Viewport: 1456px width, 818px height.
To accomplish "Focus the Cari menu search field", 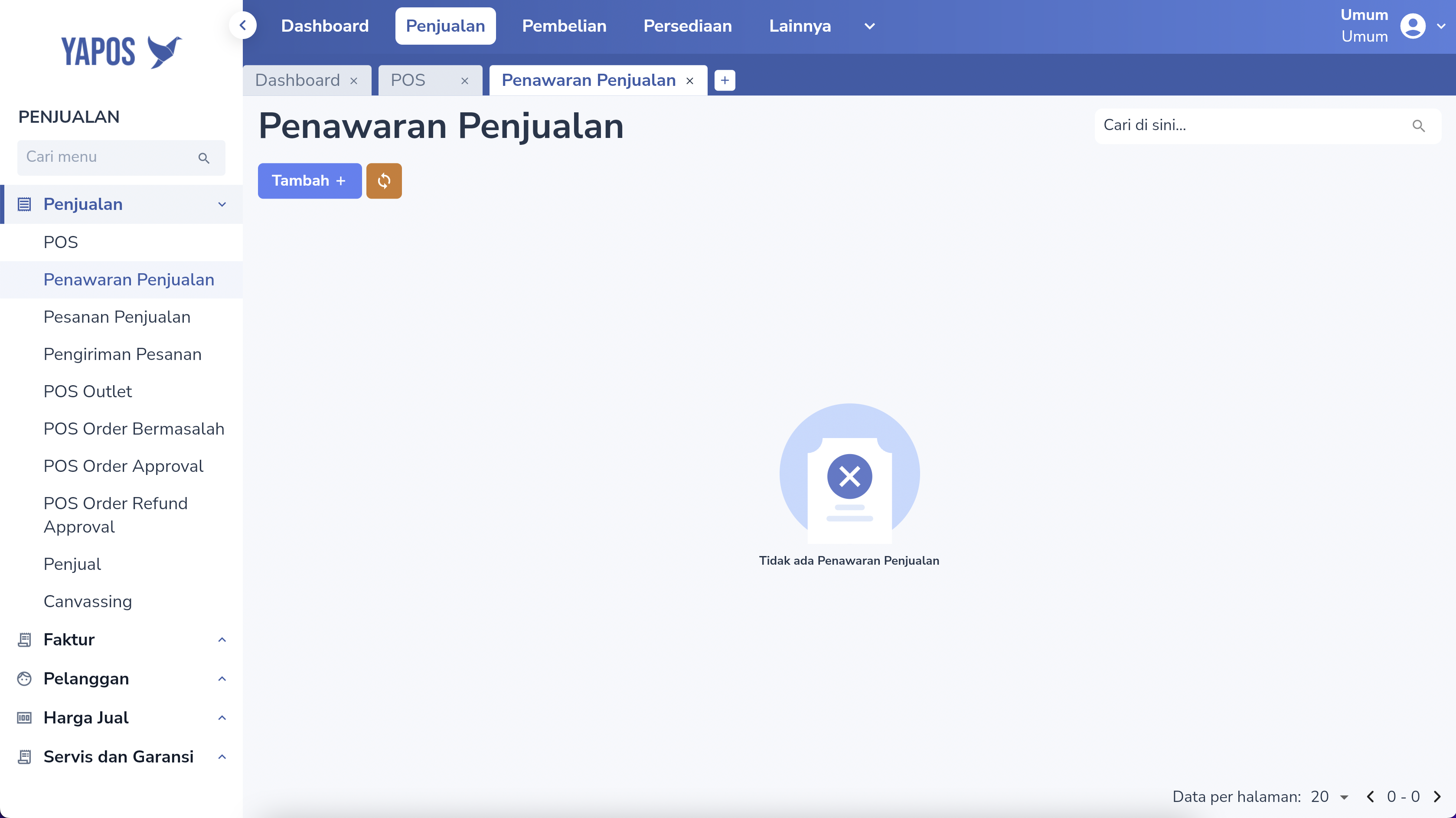I will click(x=121, y=158).
